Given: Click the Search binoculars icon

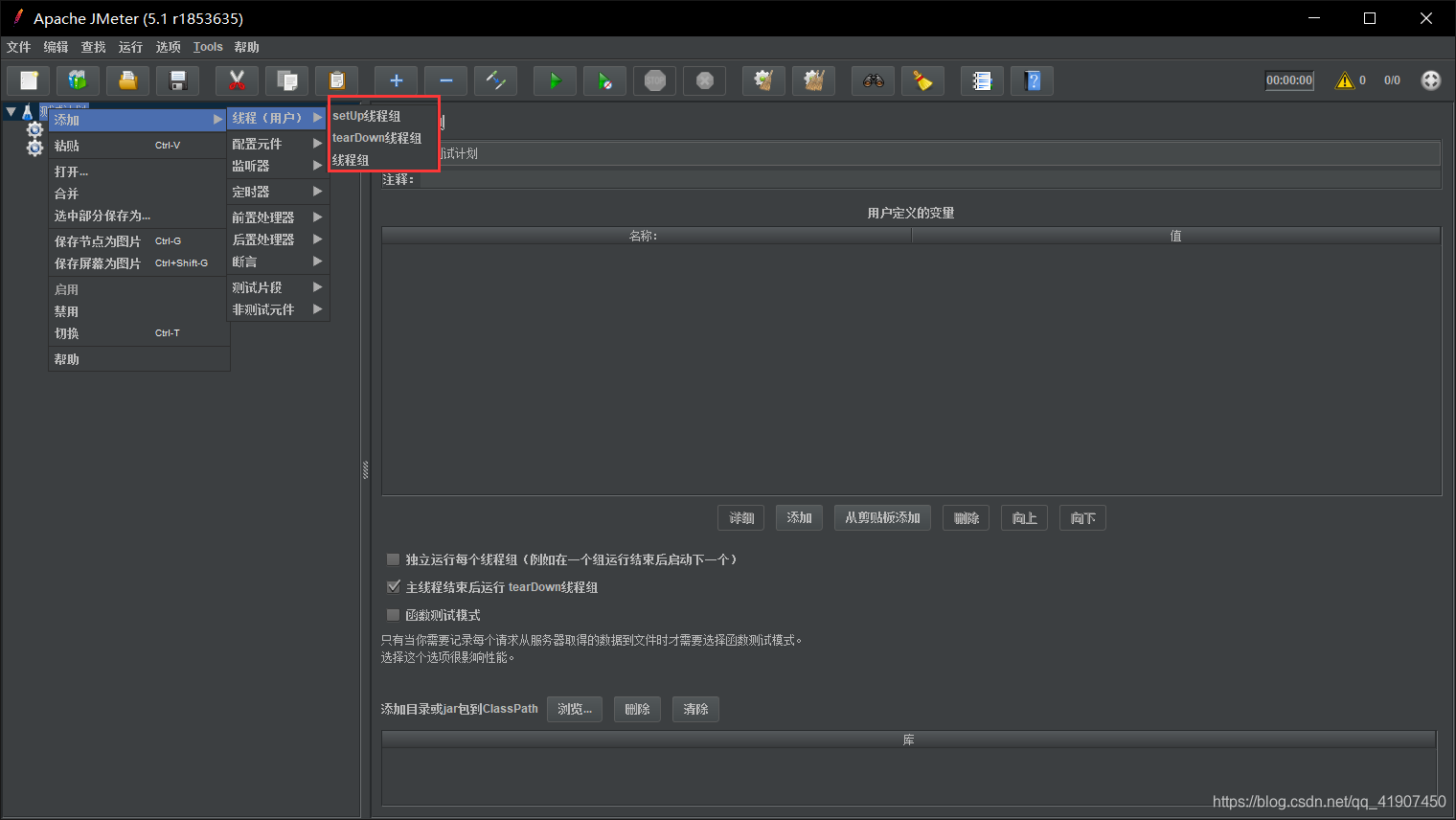Looking at the screenshot, I should click(x=874, y=80).
